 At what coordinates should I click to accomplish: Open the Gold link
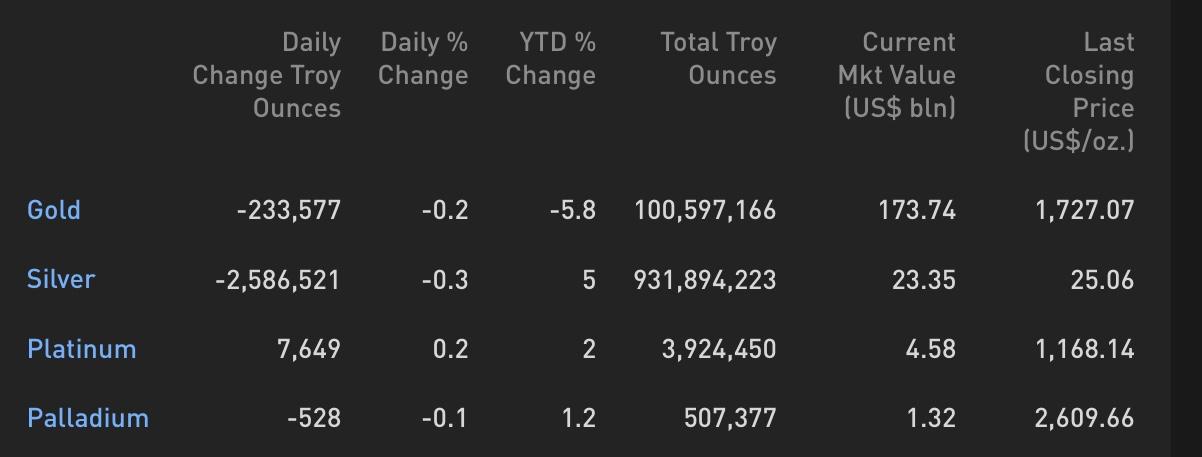54,210
